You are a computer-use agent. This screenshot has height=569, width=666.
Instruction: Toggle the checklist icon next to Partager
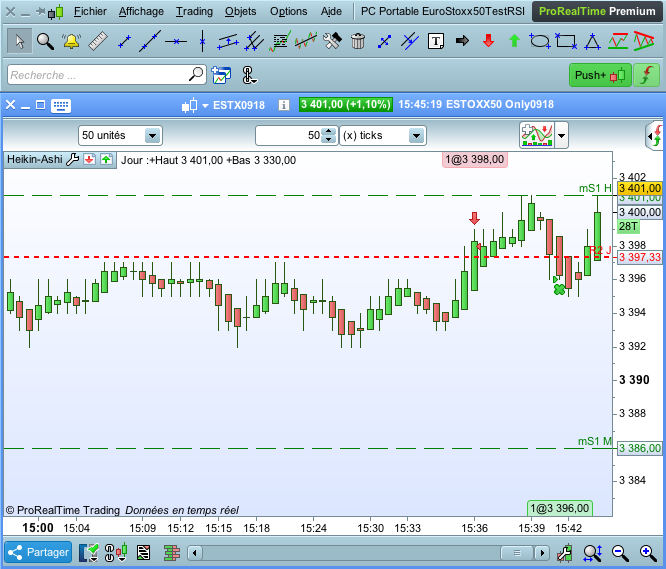pos(89,552)
